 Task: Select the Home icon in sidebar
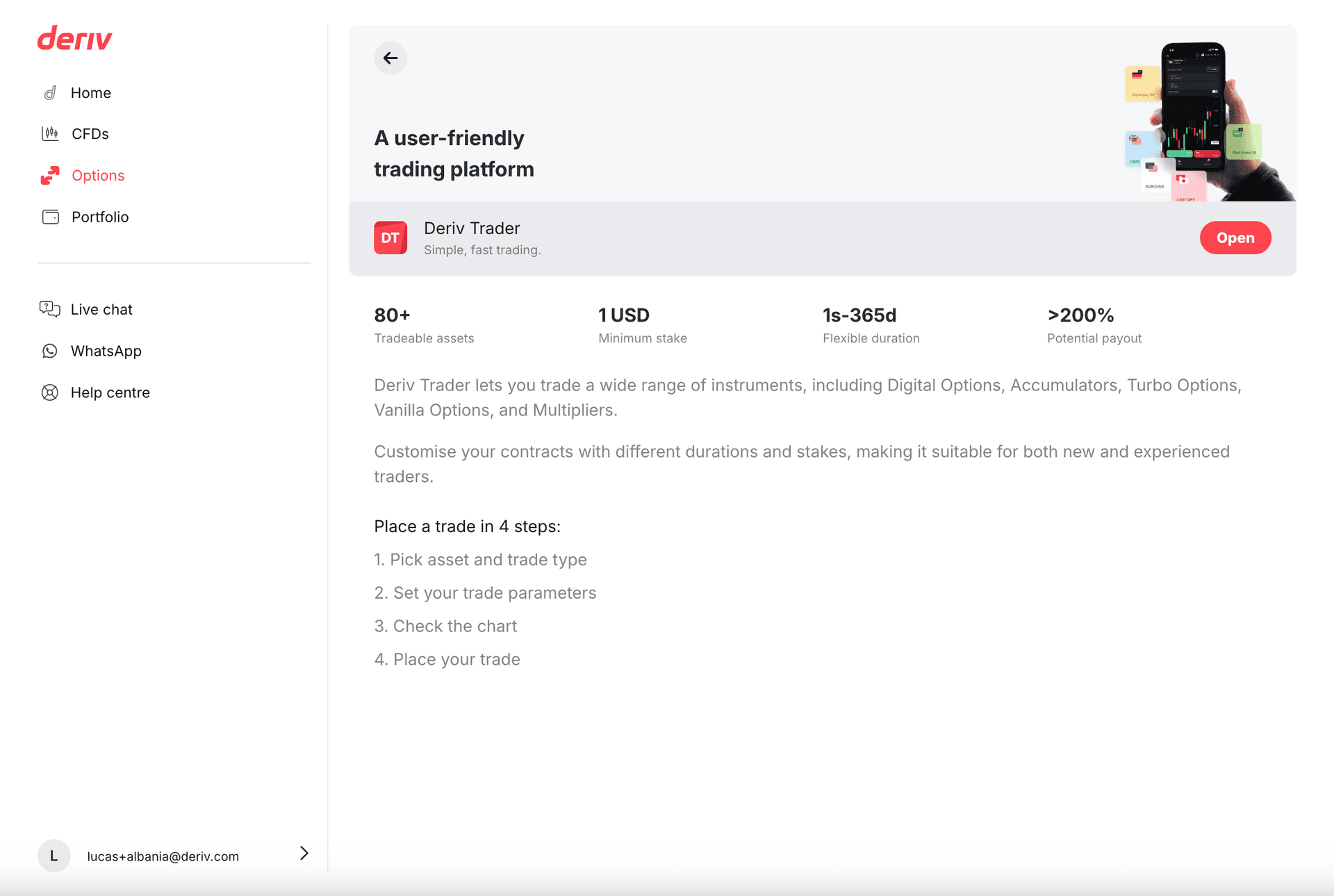point(50,92)
